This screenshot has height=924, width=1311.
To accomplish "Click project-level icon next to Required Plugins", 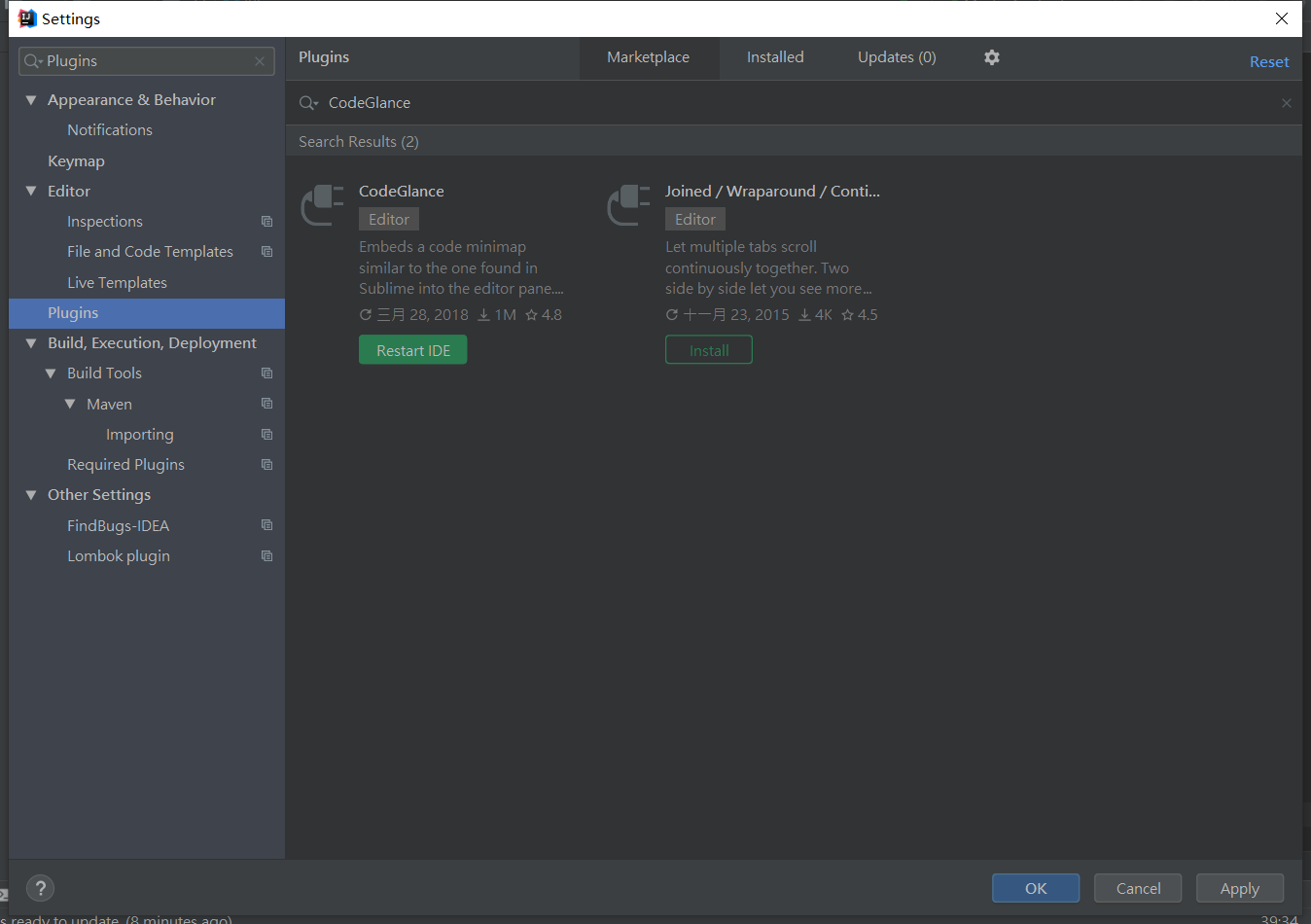I will click(x=266, y=465).
